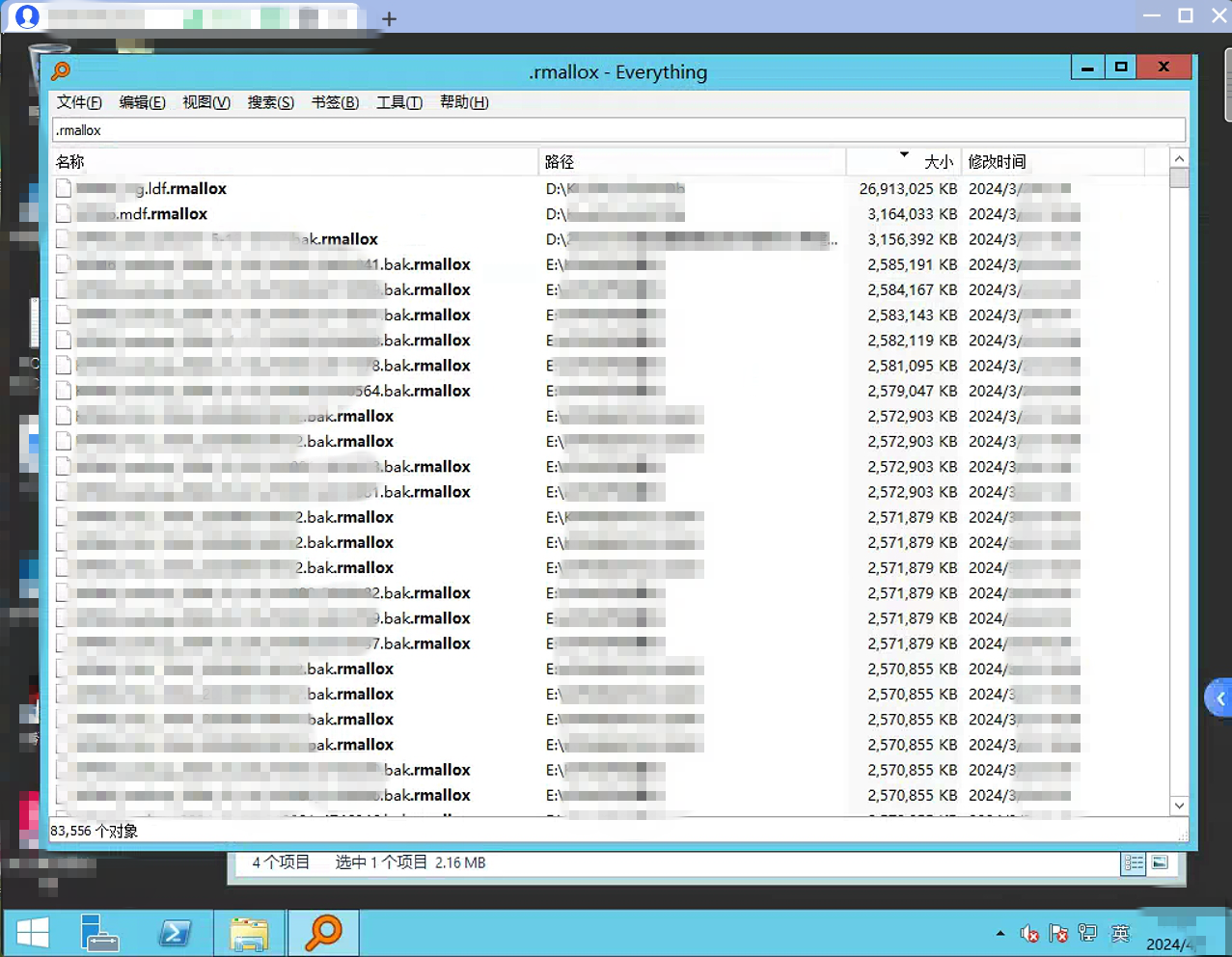Select file icon of the 3,164,033 KB row
The height and width of the screenshot is (957, 1232).
(x=64, y=214)
